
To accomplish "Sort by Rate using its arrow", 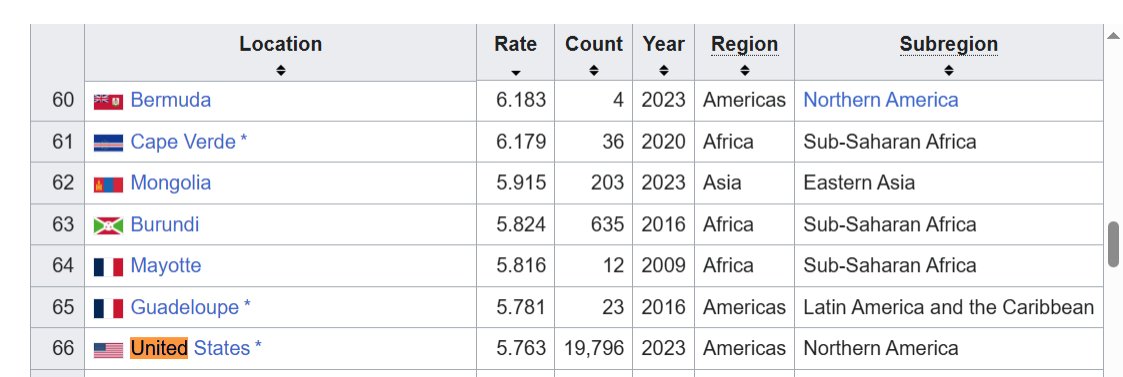I will tap(516, 72).
